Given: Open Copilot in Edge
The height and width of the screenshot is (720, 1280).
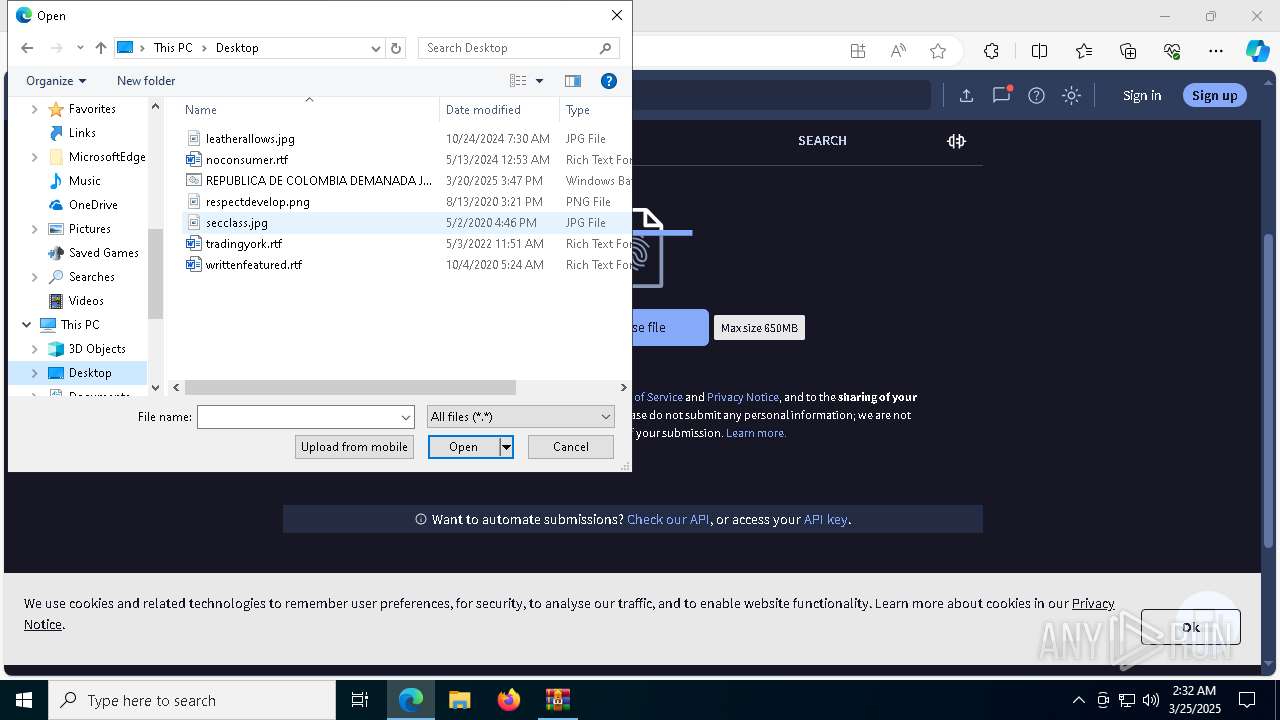Looking at the screenshot, I should click(1257, 51).
